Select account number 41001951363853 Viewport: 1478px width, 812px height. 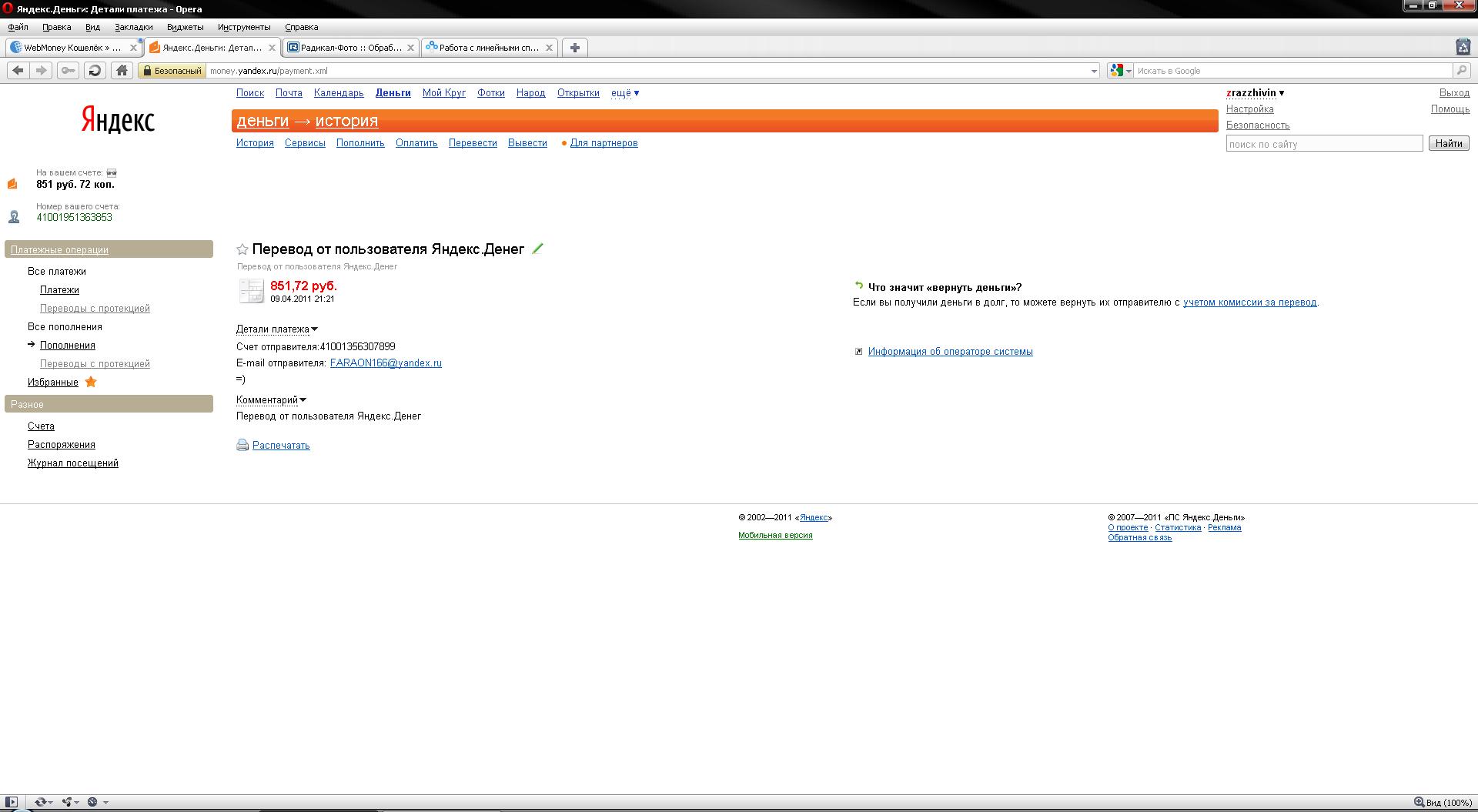click(74, 218)
